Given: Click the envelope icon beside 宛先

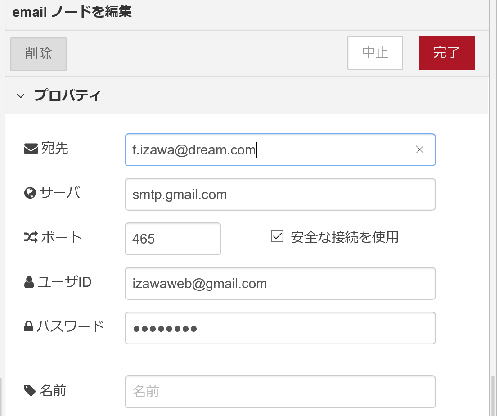Looking at the screenshot, I should pyautogui.click(x=31, y=149).
